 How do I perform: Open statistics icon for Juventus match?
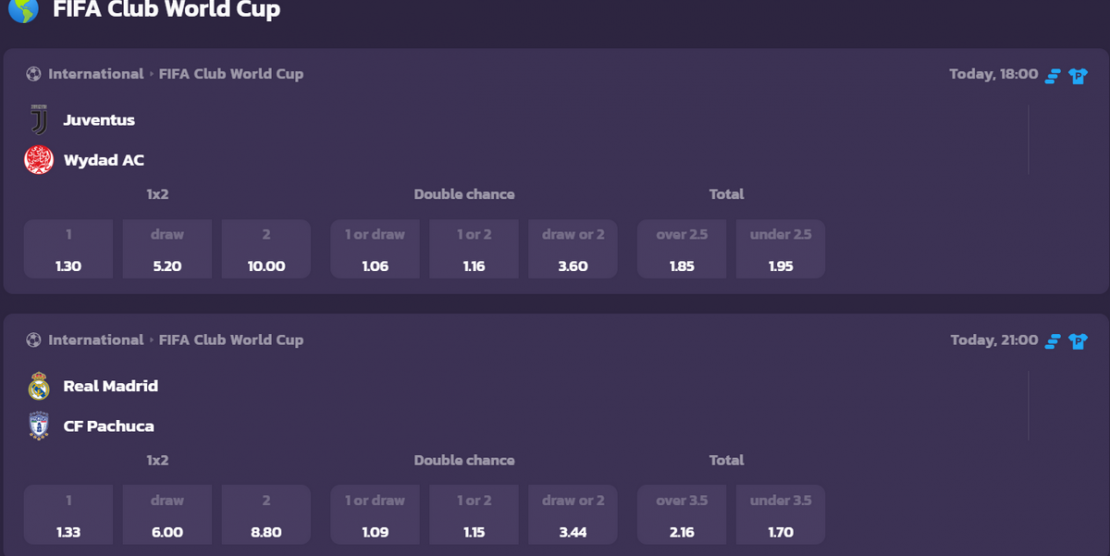click(x=1053, y=75)
